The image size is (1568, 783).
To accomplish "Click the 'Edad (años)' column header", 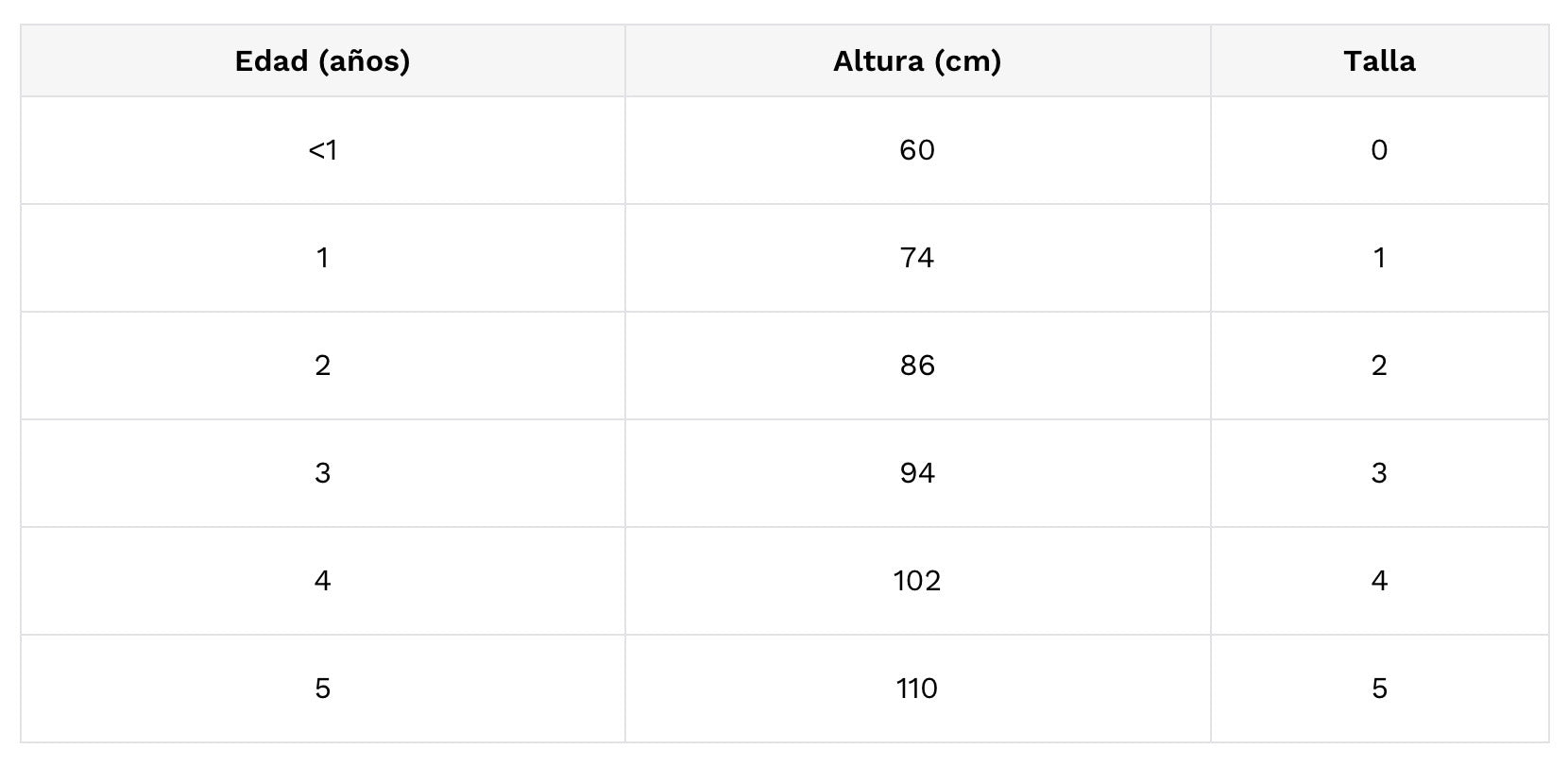I will [322, 61].
